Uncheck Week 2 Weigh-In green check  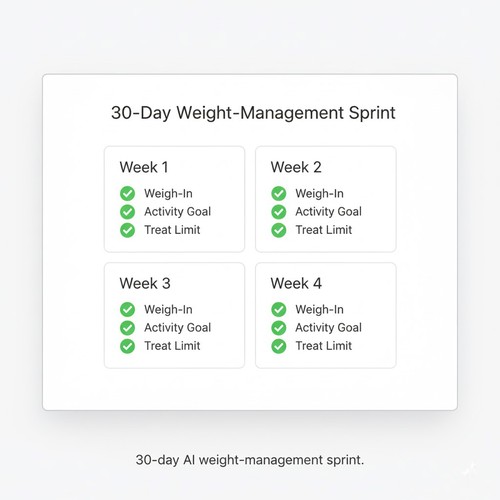tap(279, 193)
